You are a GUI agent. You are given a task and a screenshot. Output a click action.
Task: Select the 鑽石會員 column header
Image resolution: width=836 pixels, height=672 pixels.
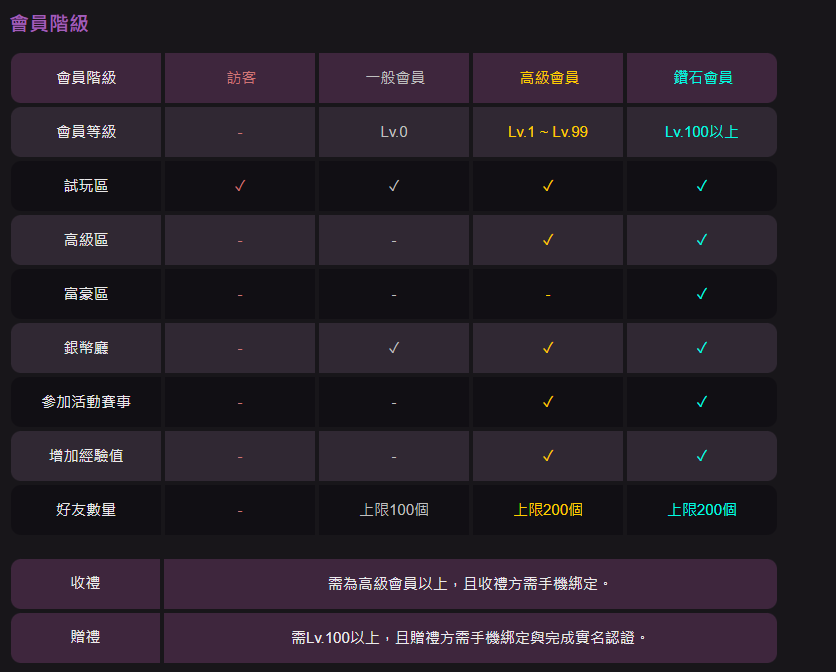coord(702,78)
